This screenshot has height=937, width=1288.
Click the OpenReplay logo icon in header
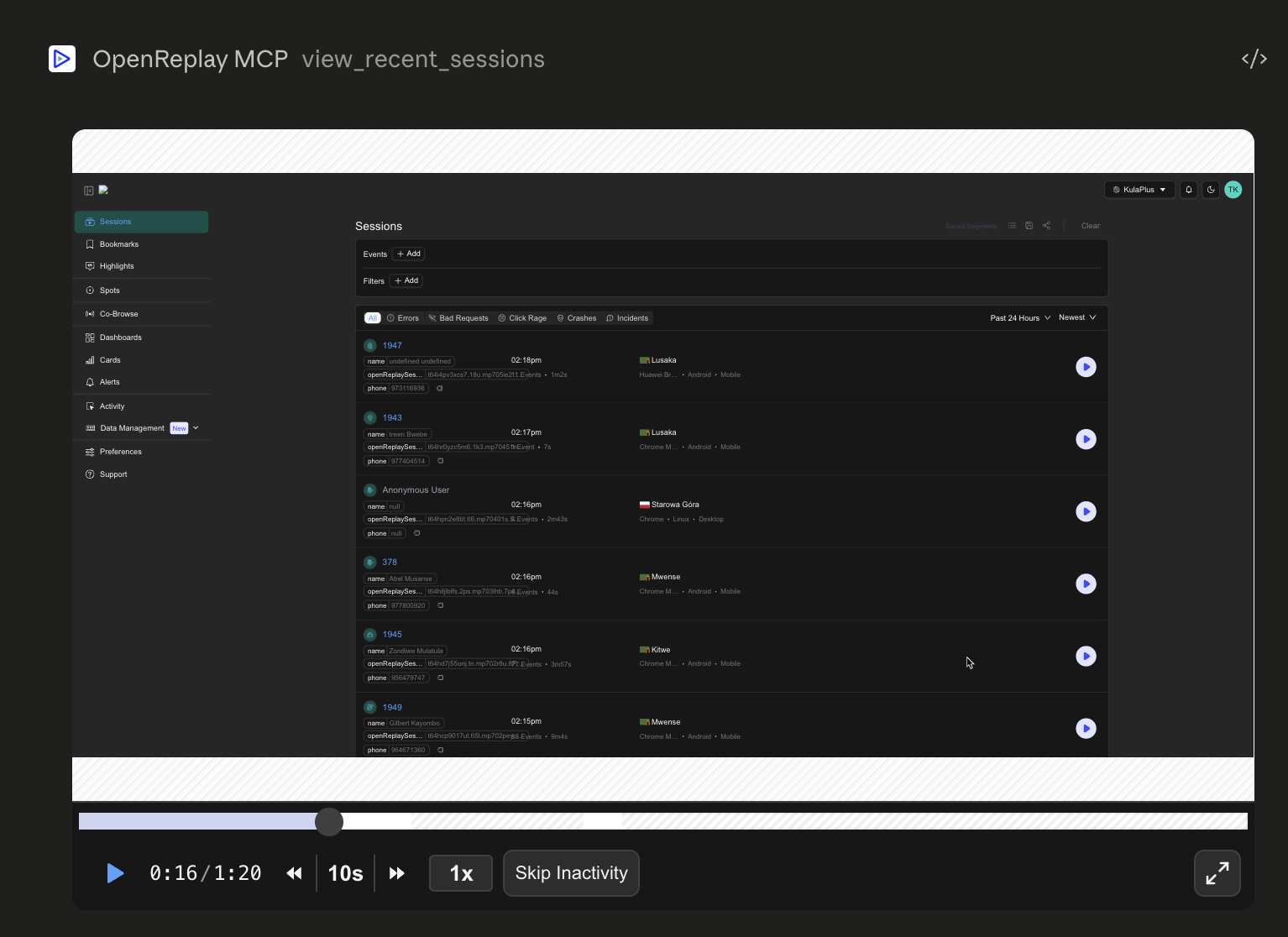click(x=62, y=59)
